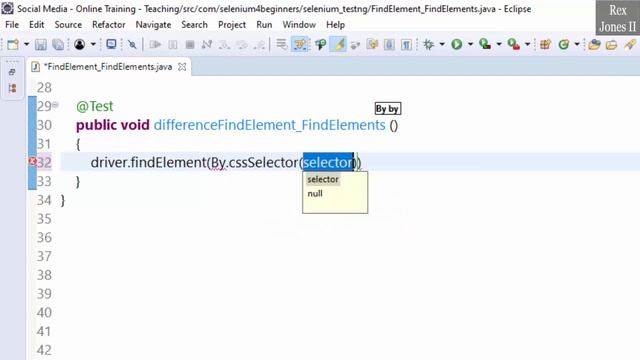Viewport: 640px width, 360px height.
Task: Choose 'null' in the autocomplete popup
Action: coord(315,193)
